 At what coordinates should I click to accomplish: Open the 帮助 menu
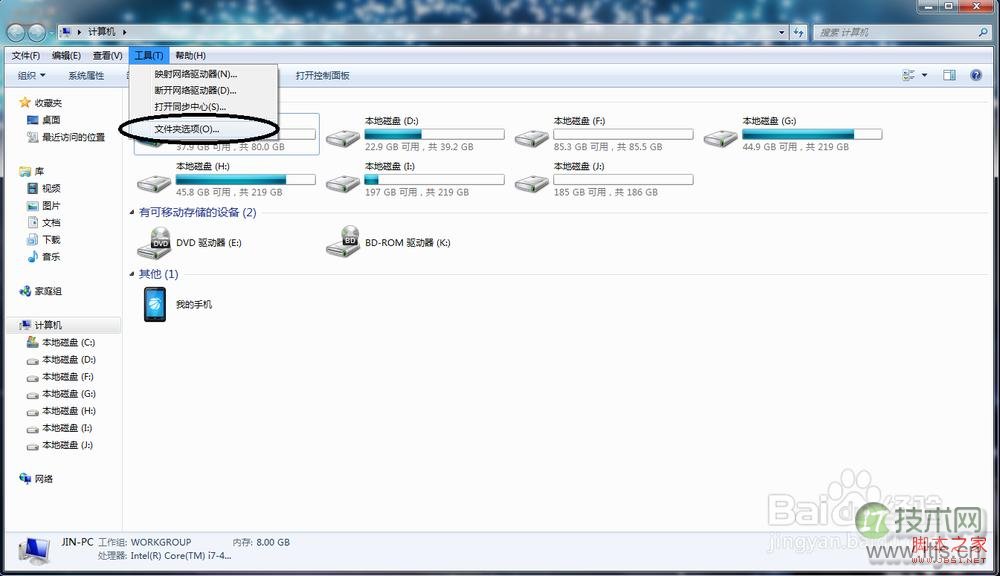pos(190,55)
